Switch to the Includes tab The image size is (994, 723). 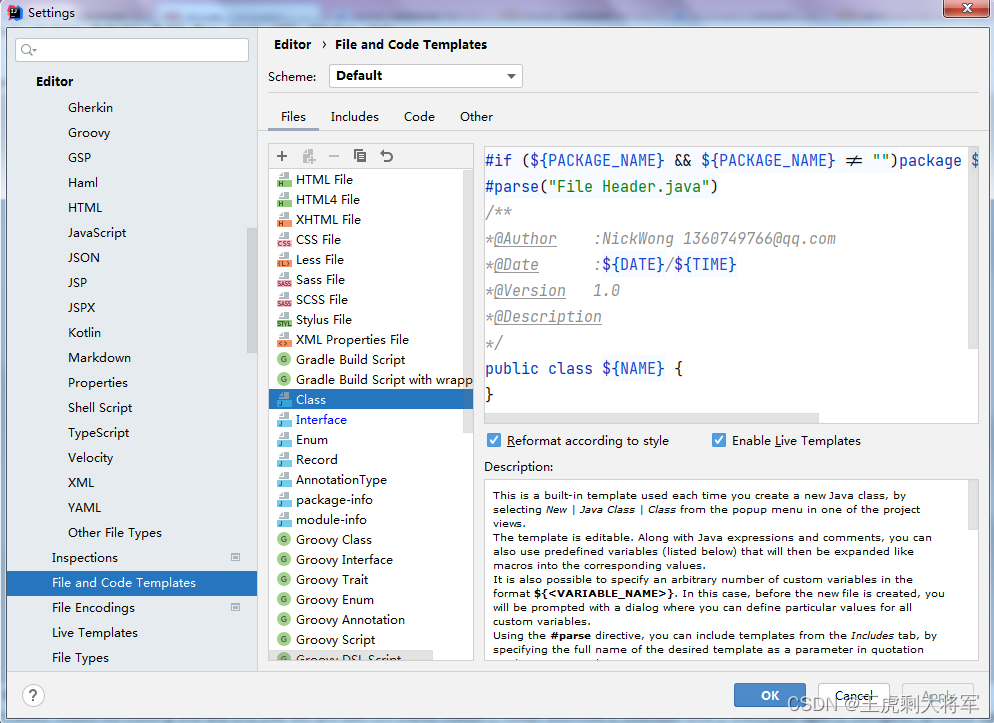pos(354,117)
